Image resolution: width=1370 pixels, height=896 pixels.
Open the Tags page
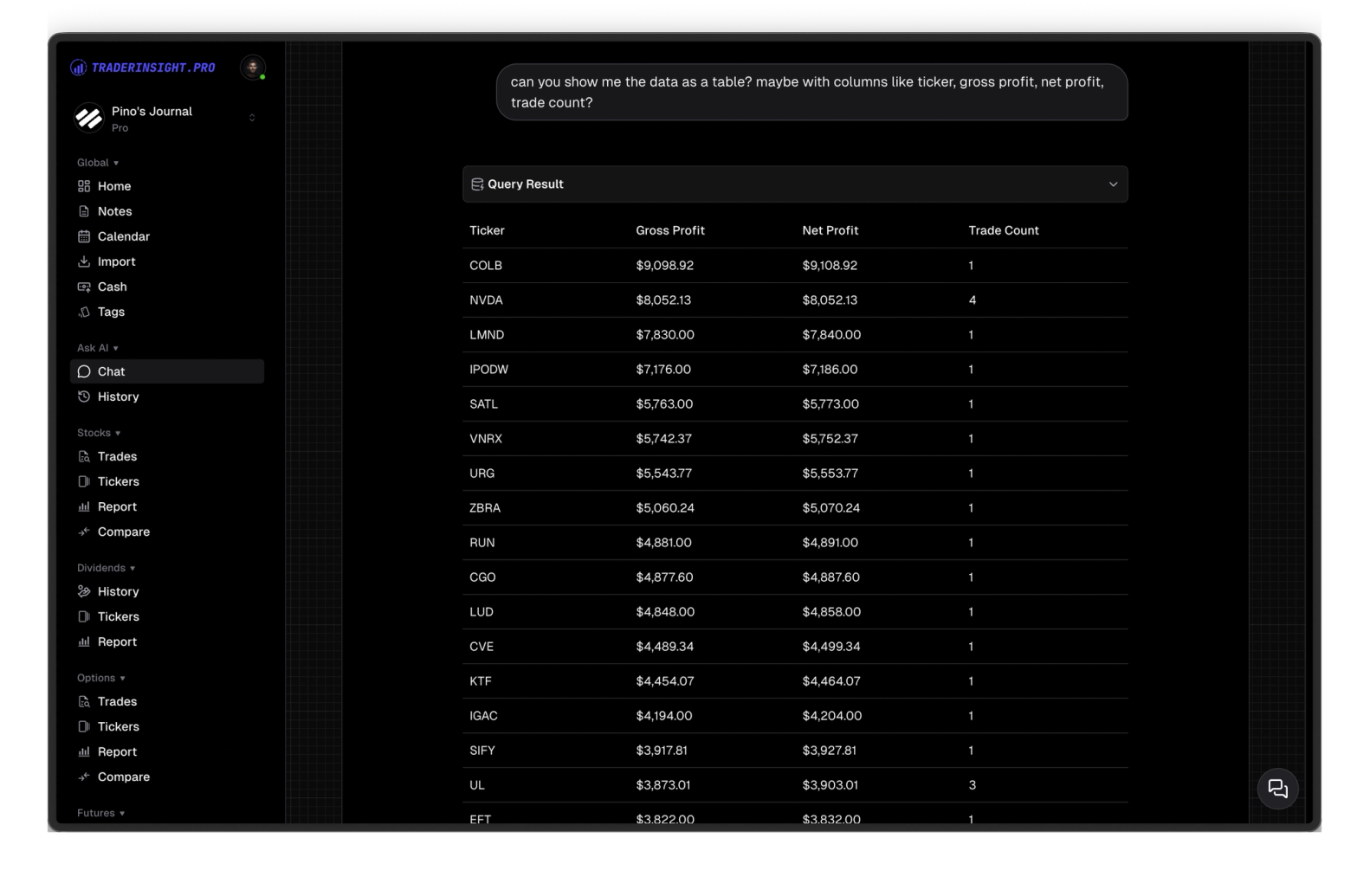tap(111, 312)
